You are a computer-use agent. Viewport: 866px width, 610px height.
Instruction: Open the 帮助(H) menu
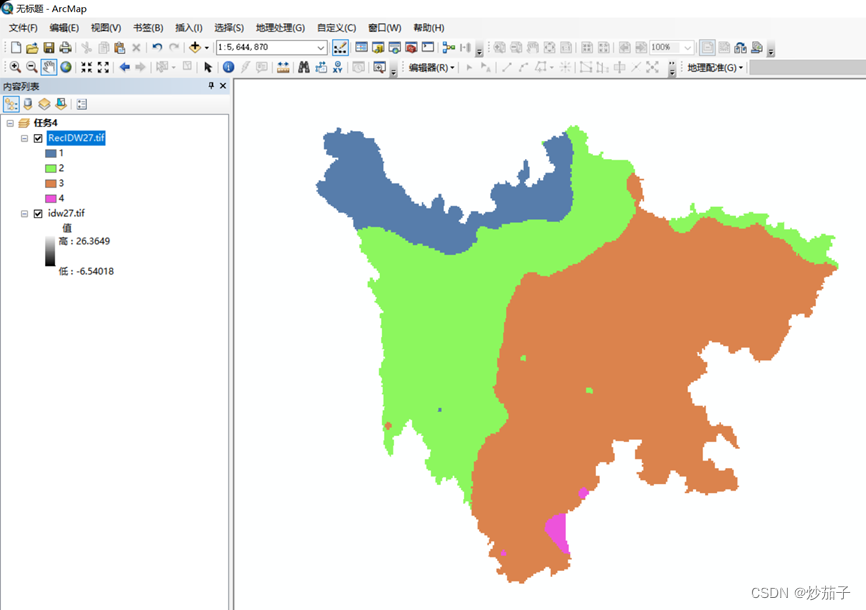click(429, 28)
